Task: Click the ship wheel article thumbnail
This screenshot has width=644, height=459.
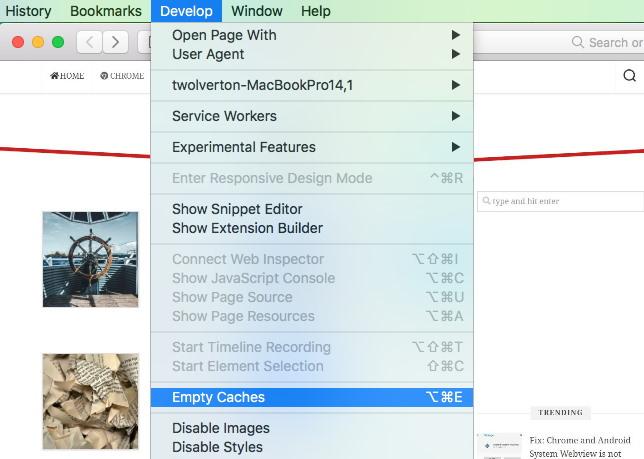Action: (x=90, y=259)
